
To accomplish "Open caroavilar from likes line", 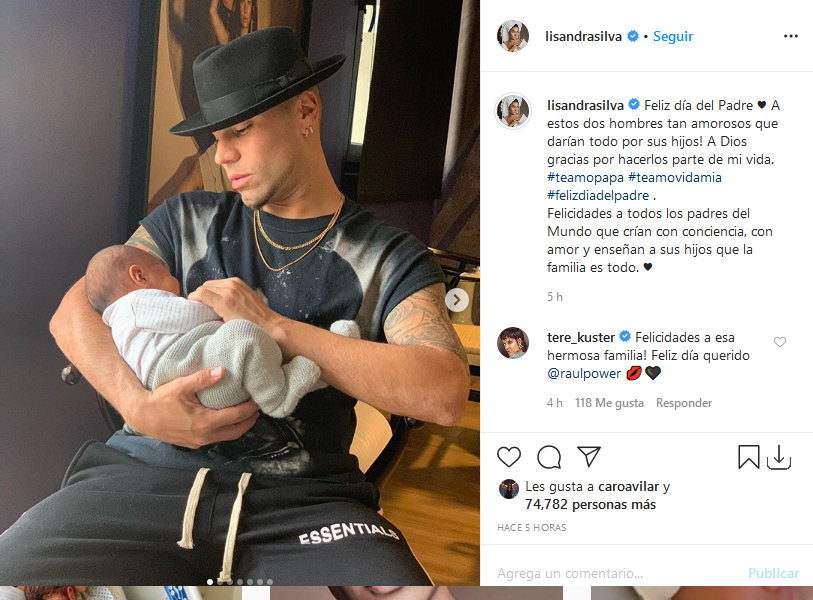I will 628,486.
